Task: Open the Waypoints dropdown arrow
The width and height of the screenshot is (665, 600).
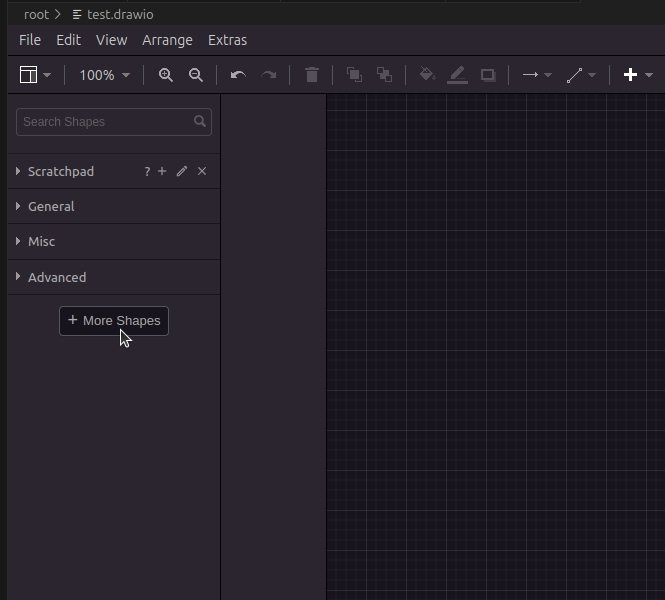Action: click(592, 75)
